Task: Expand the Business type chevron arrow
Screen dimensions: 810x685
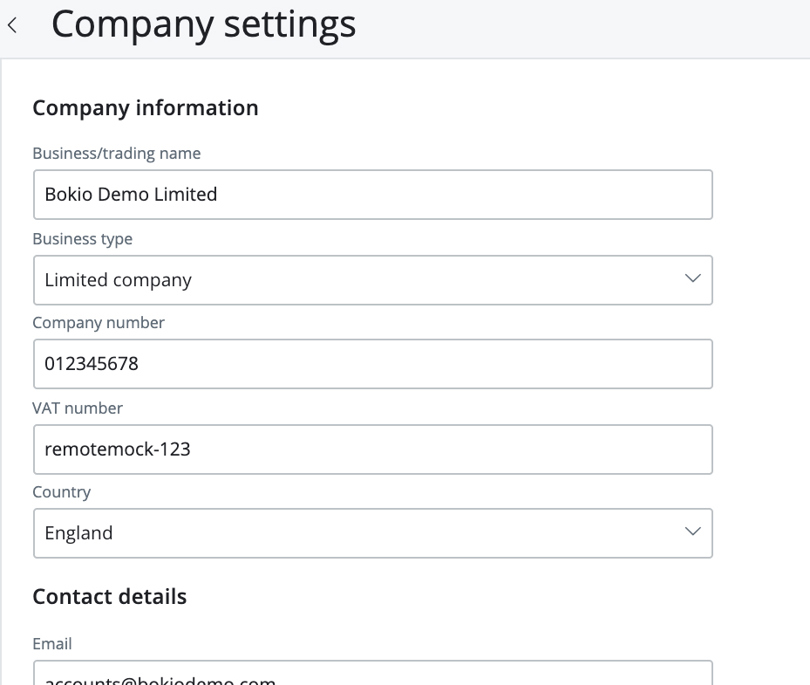Action: (x=694, y=280)
